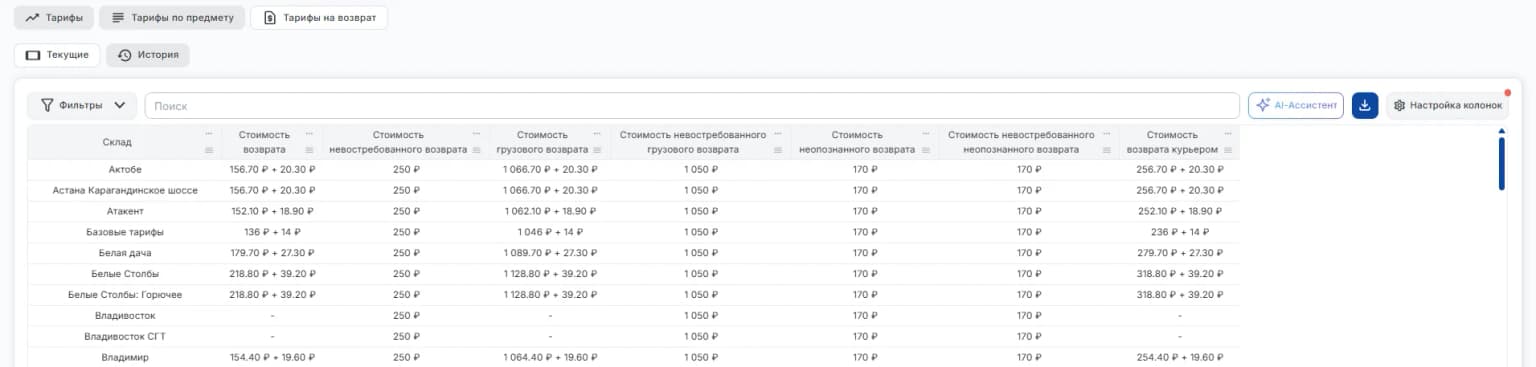Select the Белые Столбы warehouse cell
Image resolution: width=1536 pixels, height=367 pixels.
pyautogui.click(x=125, y=273)
